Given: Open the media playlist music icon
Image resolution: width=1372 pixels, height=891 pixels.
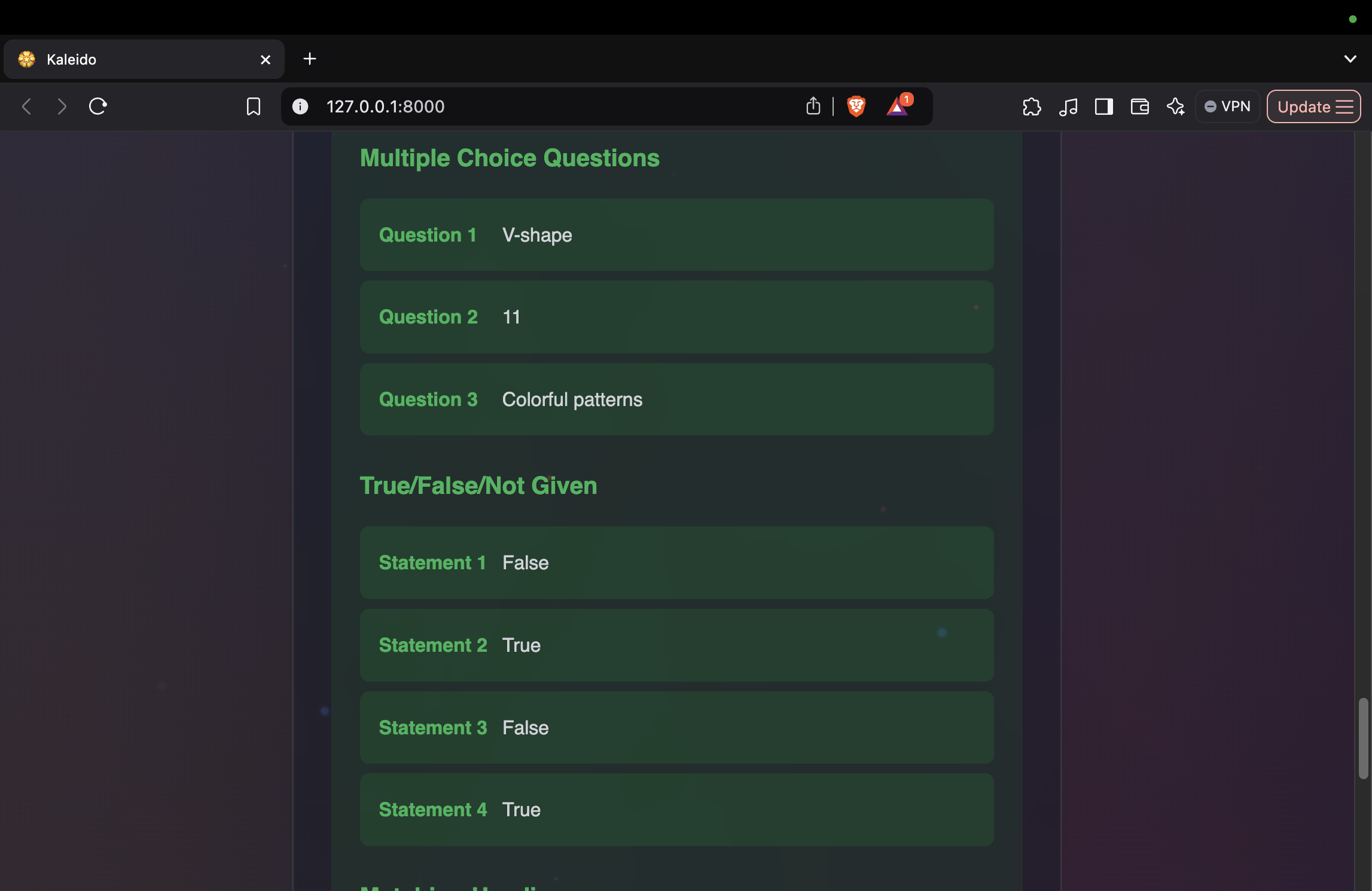Looking at the screenshot, I should point(1068,106).
